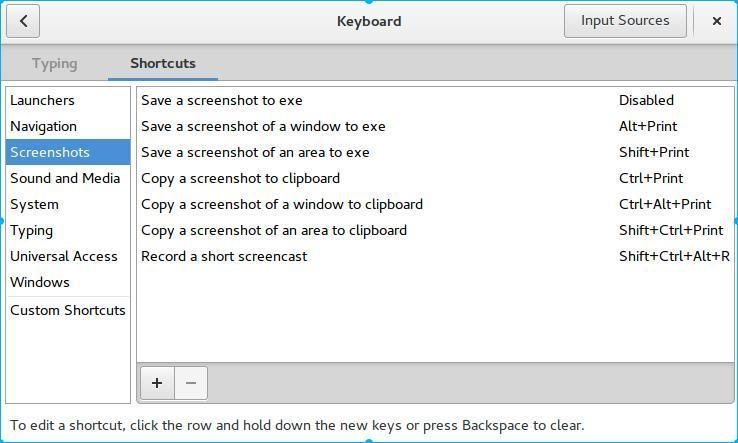Select 'Save a screenshot of a window to exe' row
This screenshot has height=443, width=738.
click(x=435, y=126)
